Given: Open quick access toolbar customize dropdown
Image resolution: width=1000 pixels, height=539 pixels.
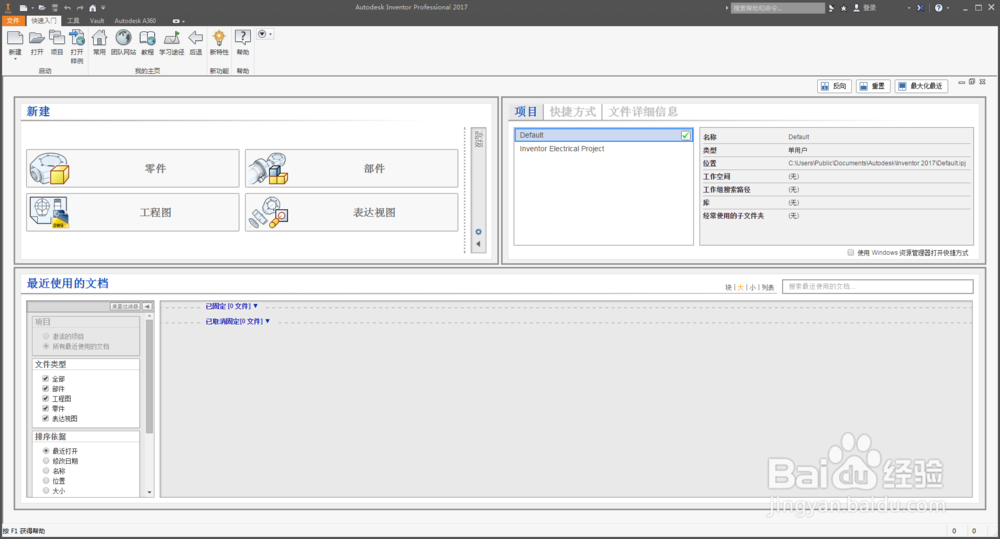Looking at the screenshot, I should (103, 8).
